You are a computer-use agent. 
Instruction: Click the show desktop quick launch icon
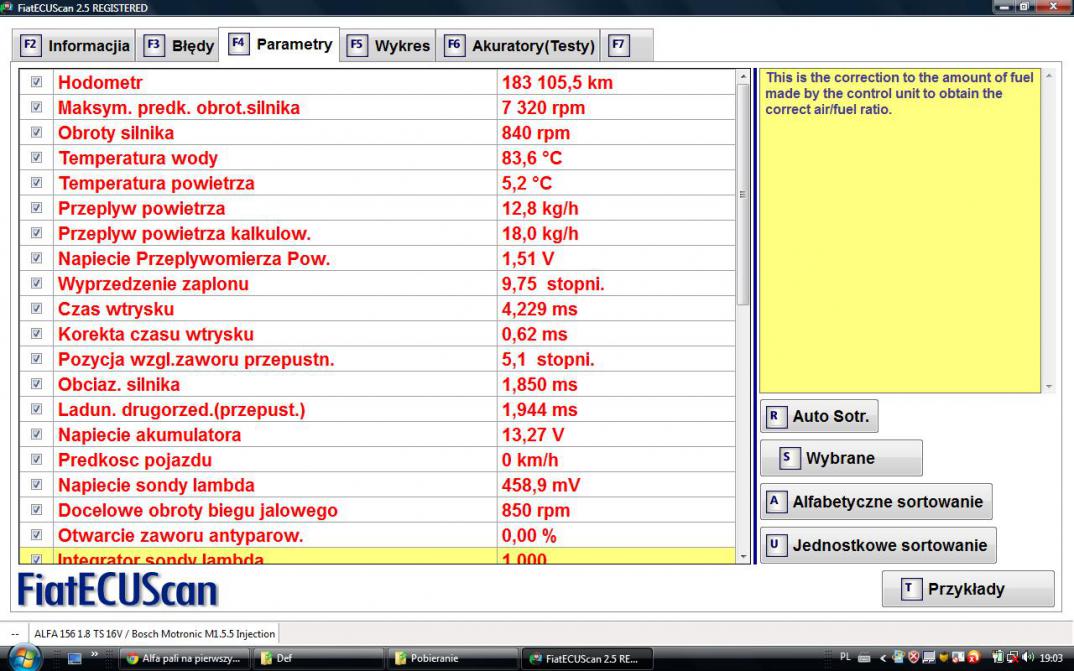click(x=73, y=658)
